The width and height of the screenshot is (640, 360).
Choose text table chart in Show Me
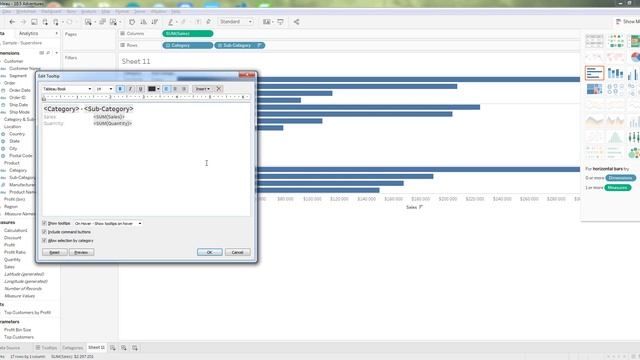click(x=594, y=41)
